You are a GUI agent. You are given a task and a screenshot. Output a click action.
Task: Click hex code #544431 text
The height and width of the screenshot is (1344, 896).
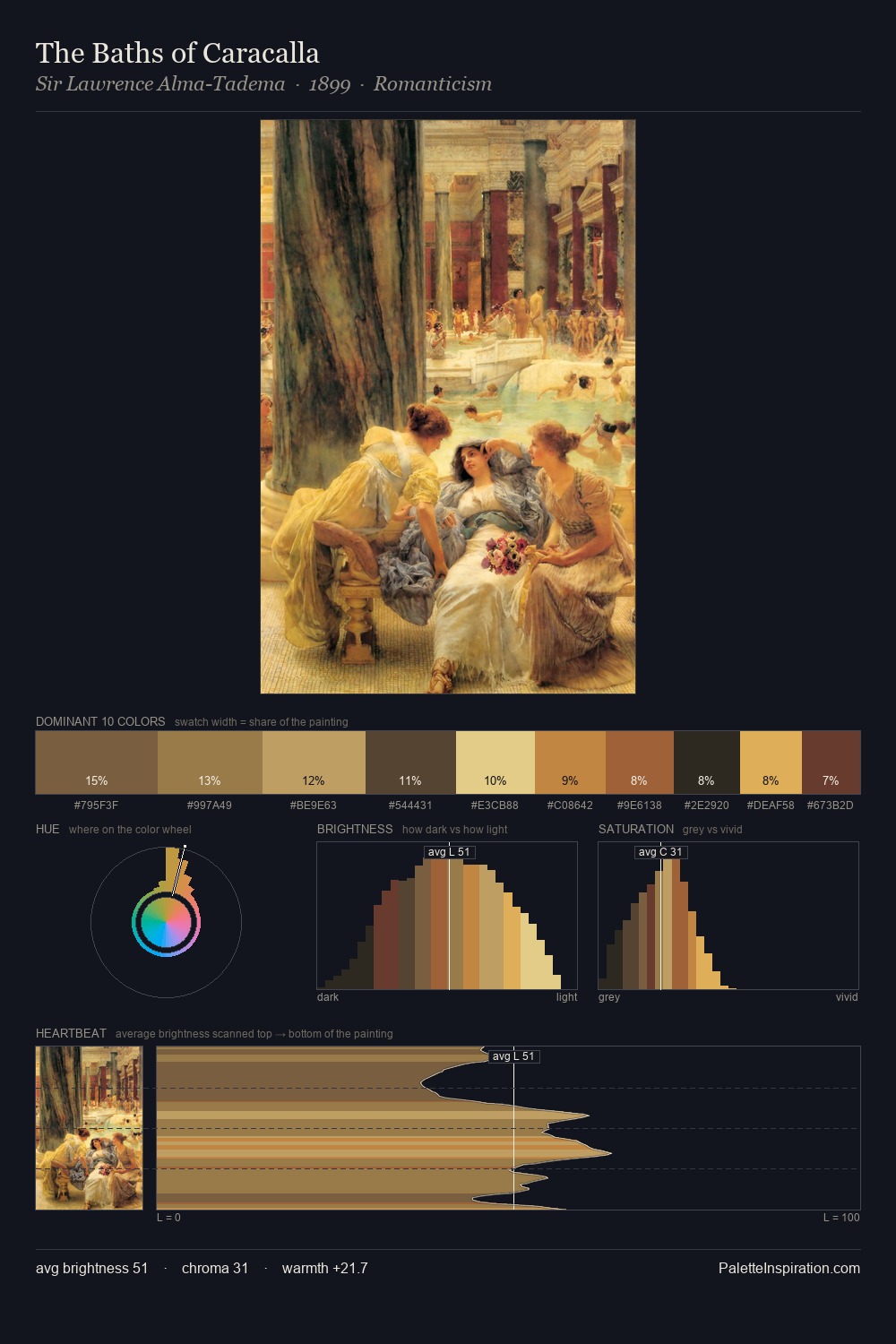[x=410, y=806]
